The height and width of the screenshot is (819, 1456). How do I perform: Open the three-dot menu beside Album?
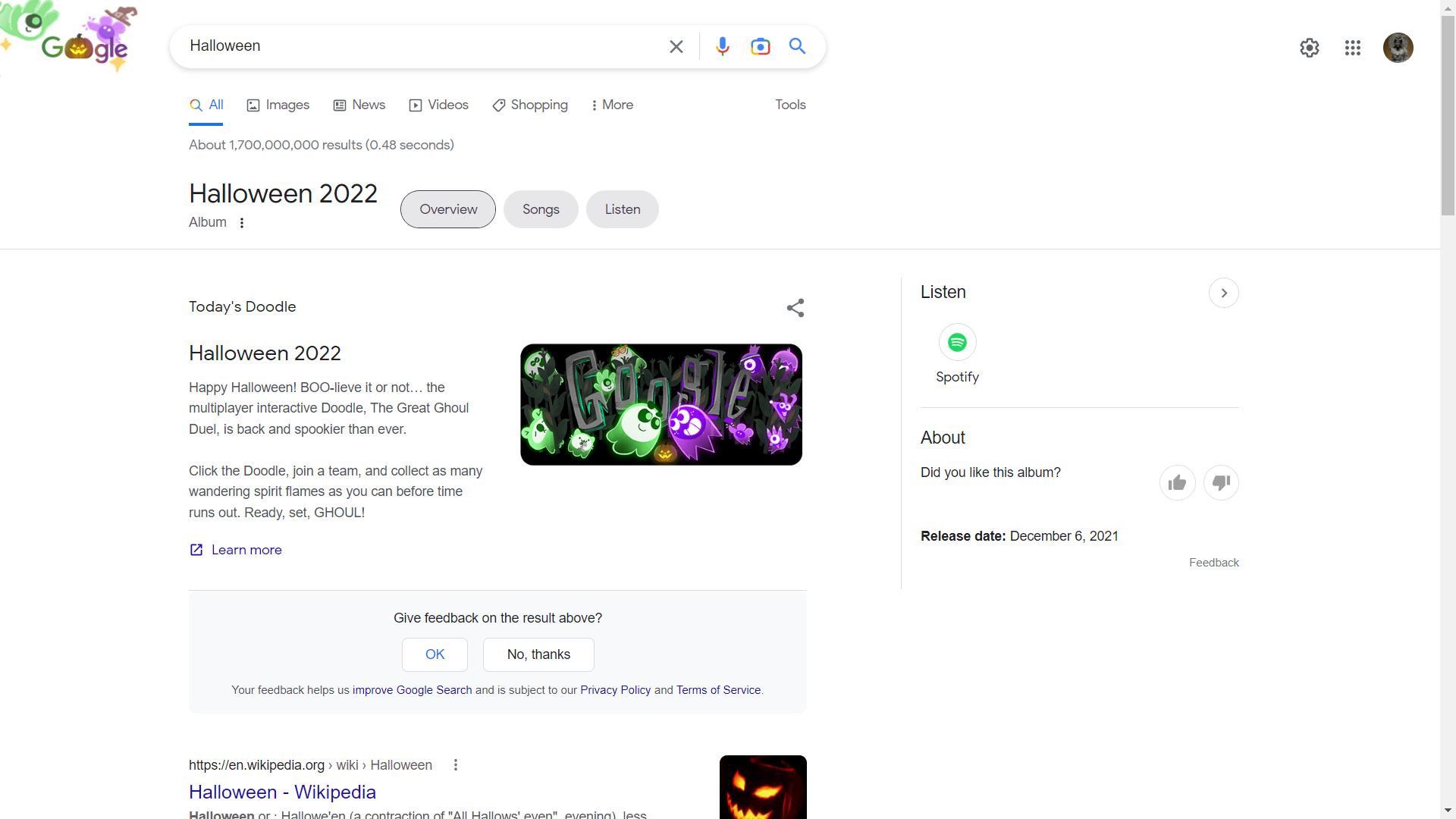coord(242,222)
